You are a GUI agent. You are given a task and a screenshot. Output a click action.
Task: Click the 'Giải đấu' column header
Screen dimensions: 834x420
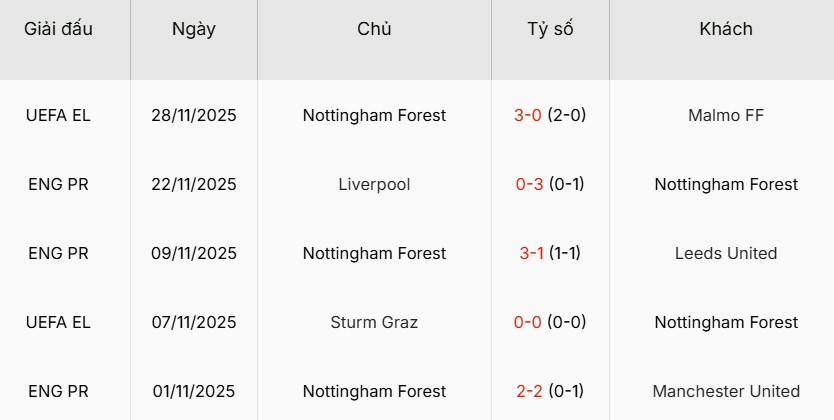pos(58,29)
